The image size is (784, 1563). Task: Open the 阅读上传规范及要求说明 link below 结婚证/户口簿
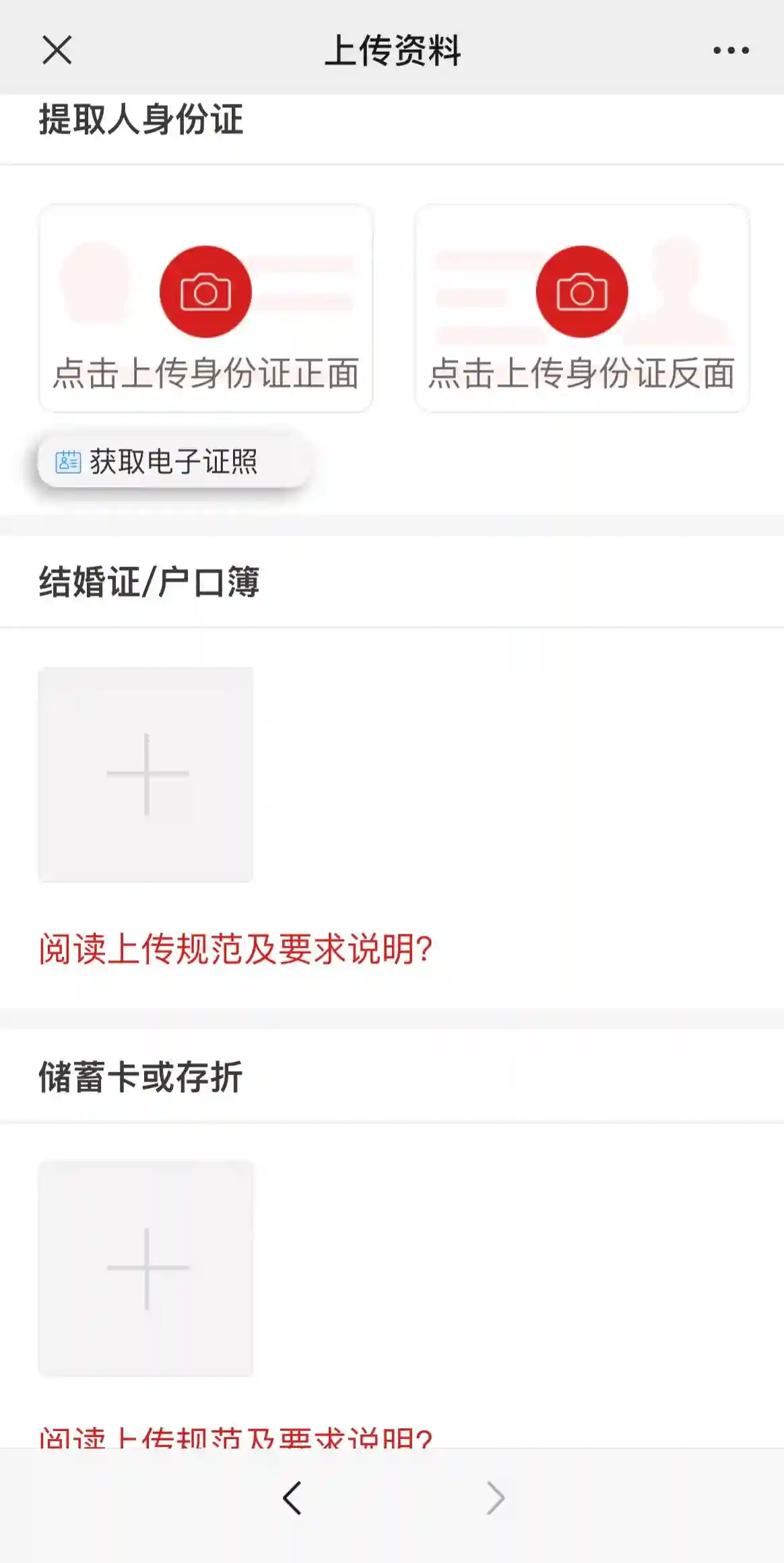tap(235, 949)
